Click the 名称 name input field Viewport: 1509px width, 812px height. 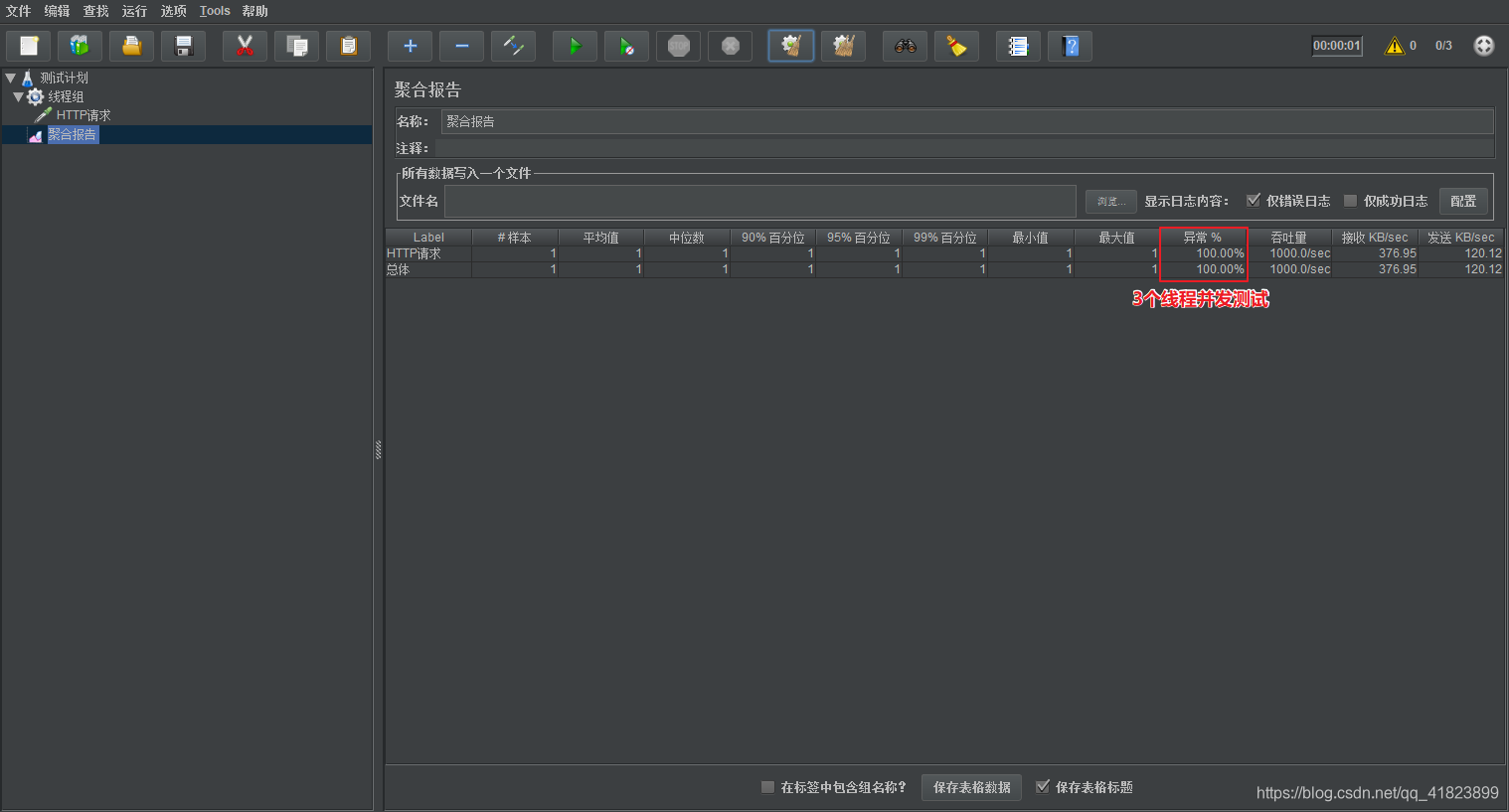point(967,121)
